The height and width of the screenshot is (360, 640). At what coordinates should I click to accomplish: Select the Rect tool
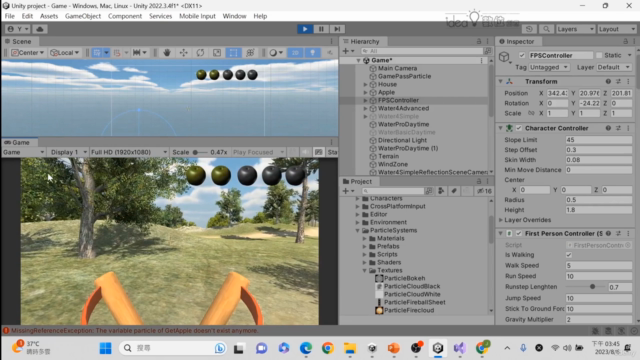tap(233, 53)
